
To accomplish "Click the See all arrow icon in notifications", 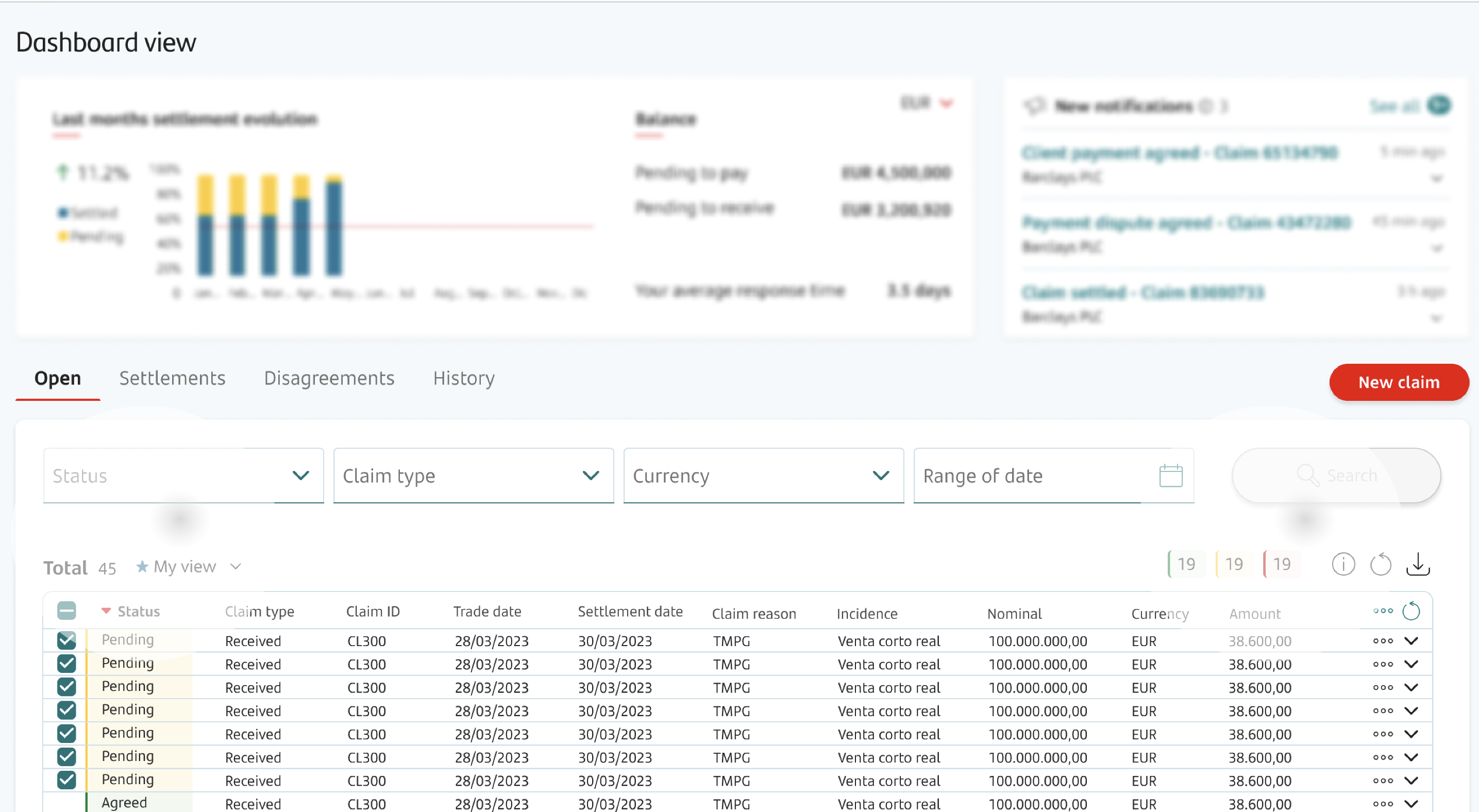I will (x=1439, y=105).
